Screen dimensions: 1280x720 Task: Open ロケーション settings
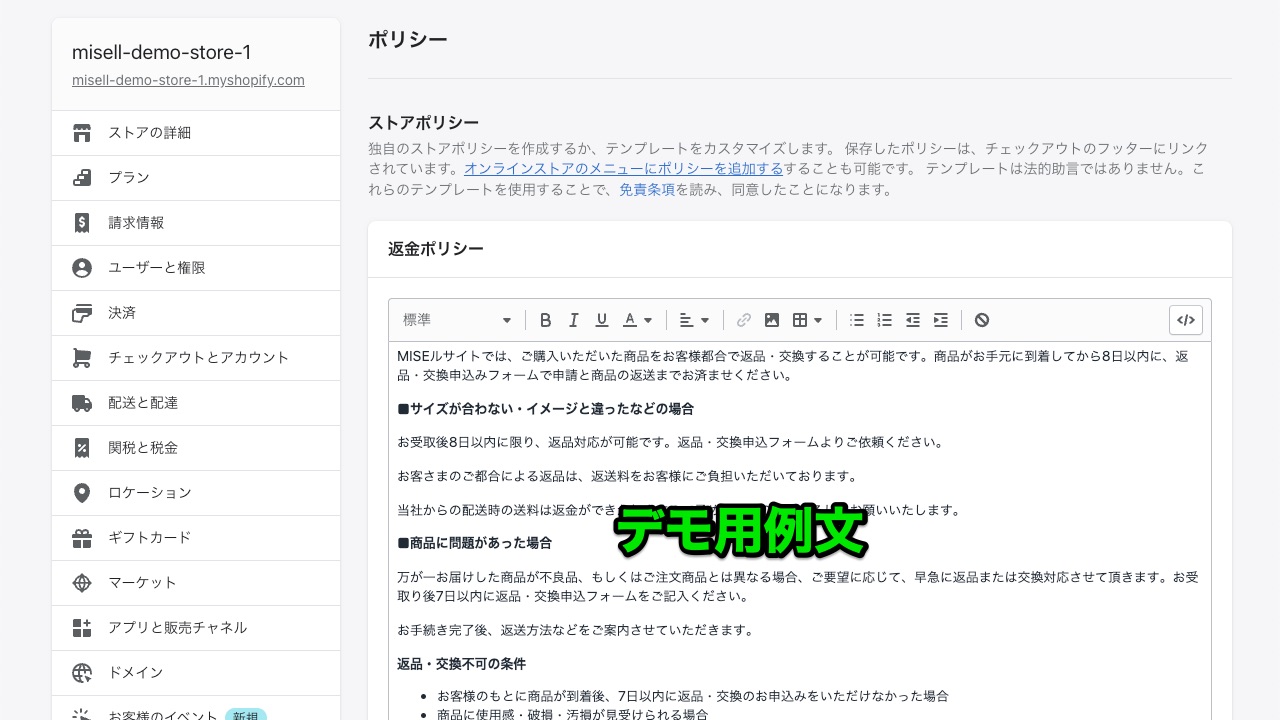(x=196, y=493)
